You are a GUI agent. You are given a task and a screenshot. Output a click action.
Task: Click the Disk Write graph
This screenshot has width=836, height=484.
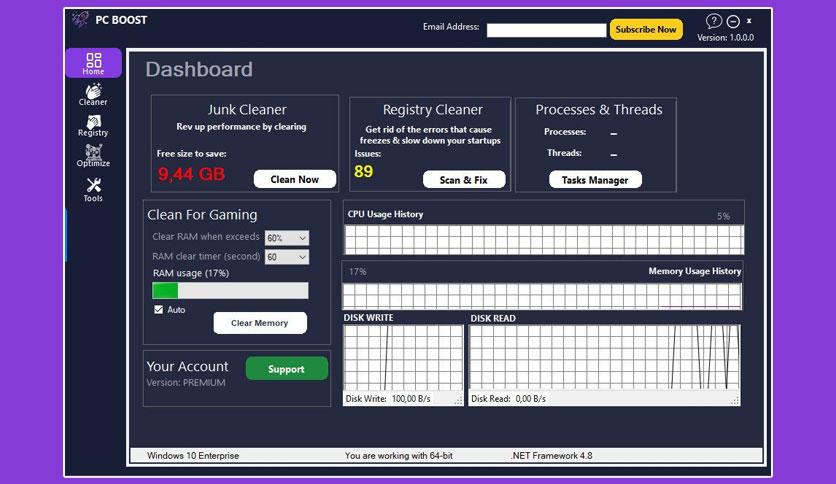(403, 358)
